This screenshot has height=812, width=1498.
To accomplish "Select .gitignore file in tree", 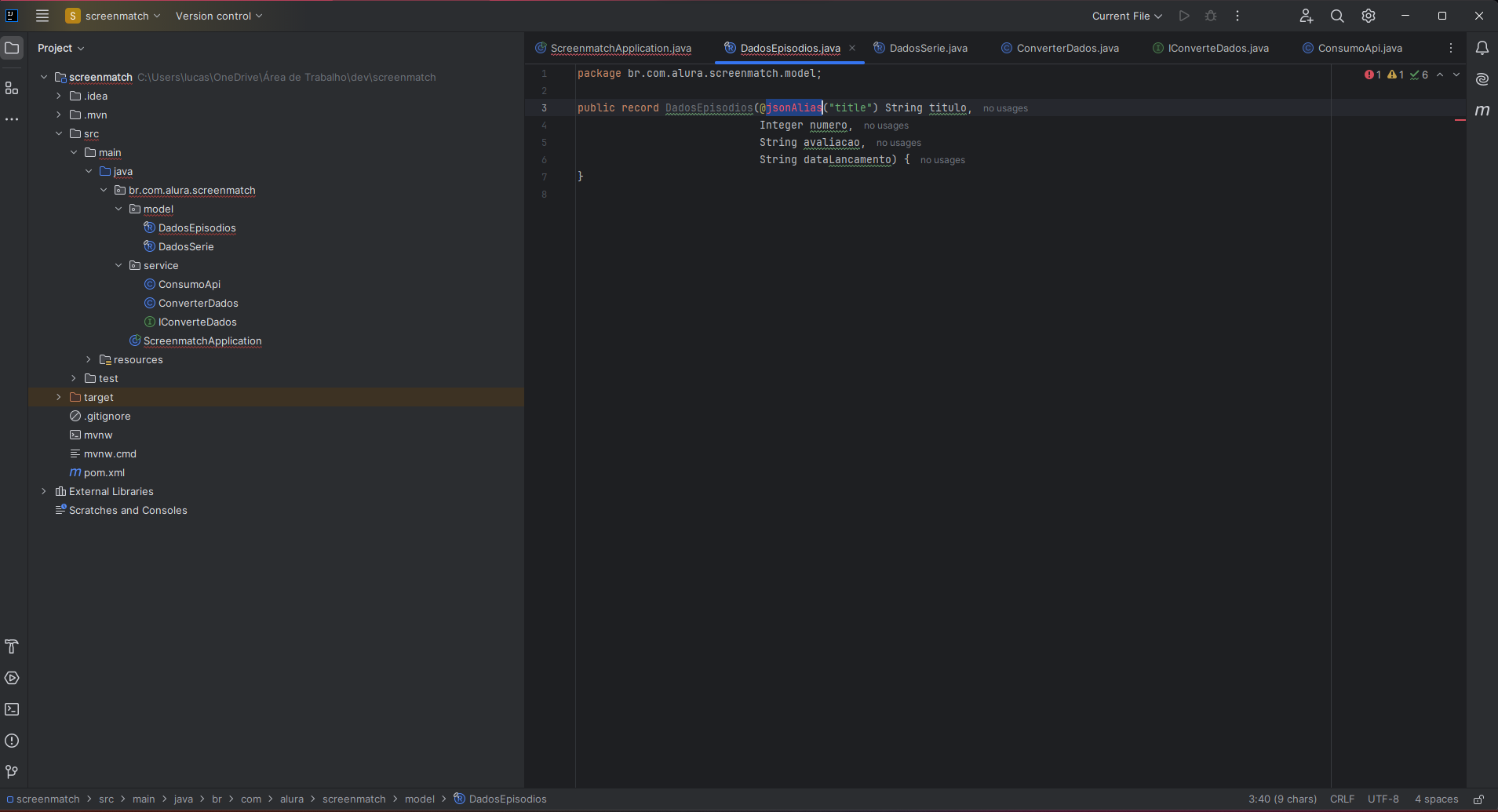I will pyautogui.click(x=108, y=416).
